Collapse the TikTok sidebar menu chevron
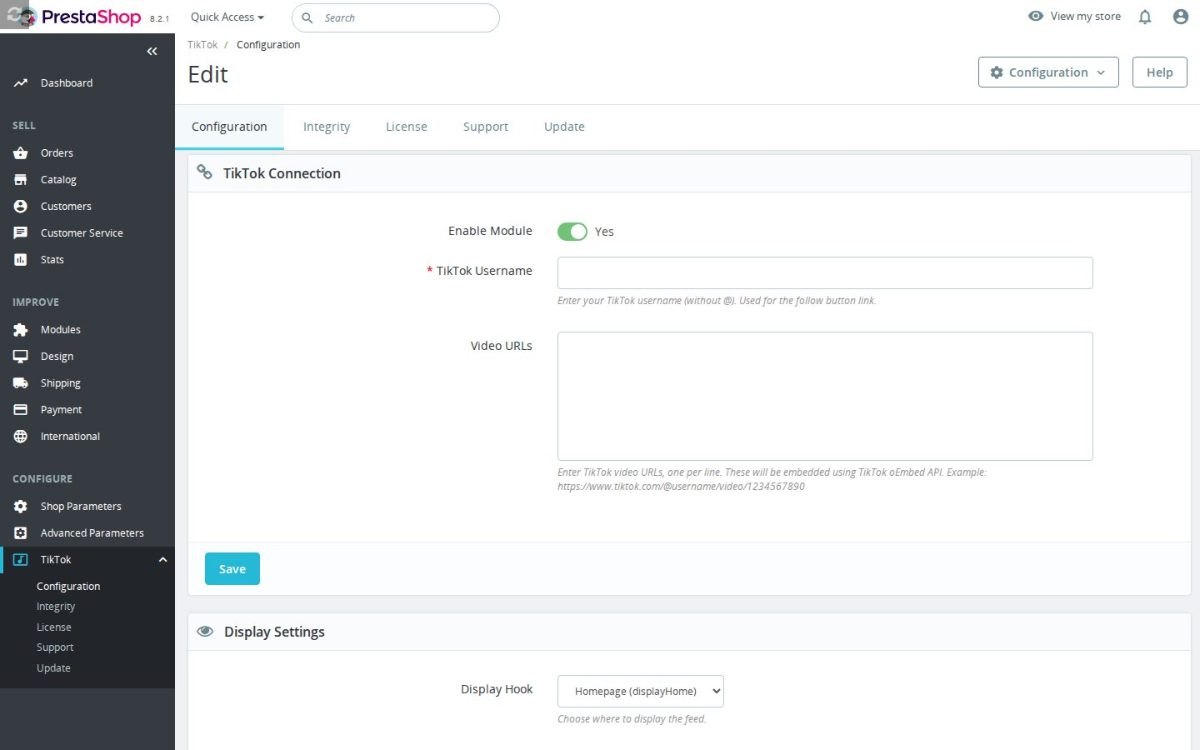 (163, 560)
